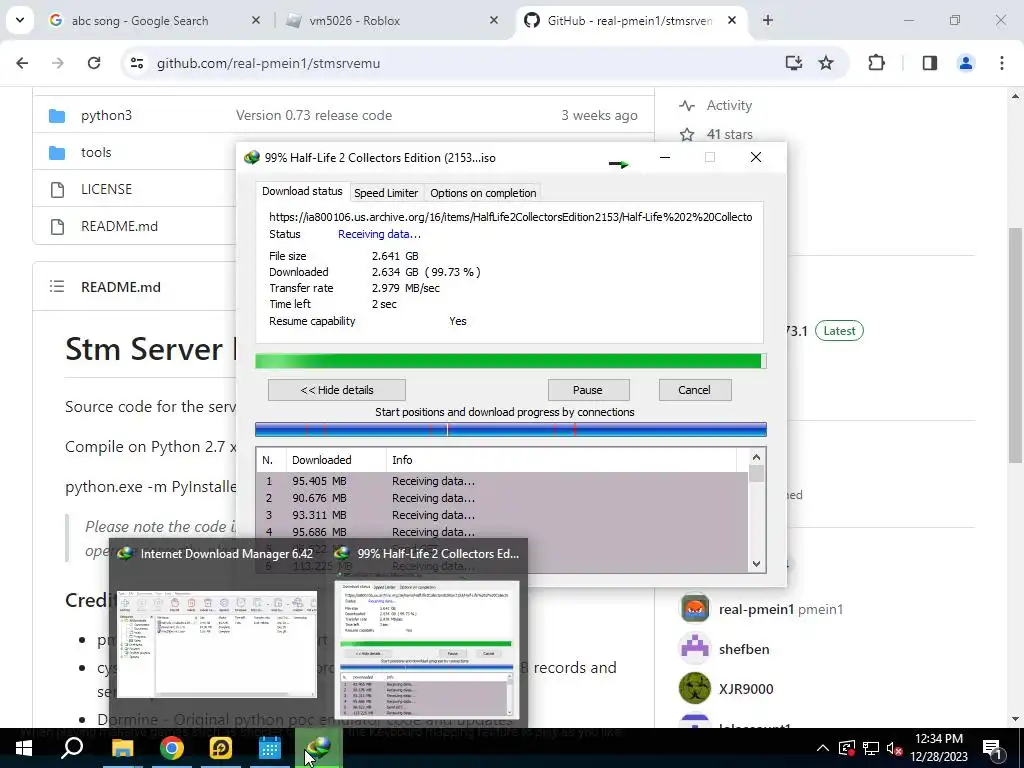Image resolution: width=1024 pixels, height=768 pixels.
Task: Click the install app icon in address bar
Action: tap(793, 63)
